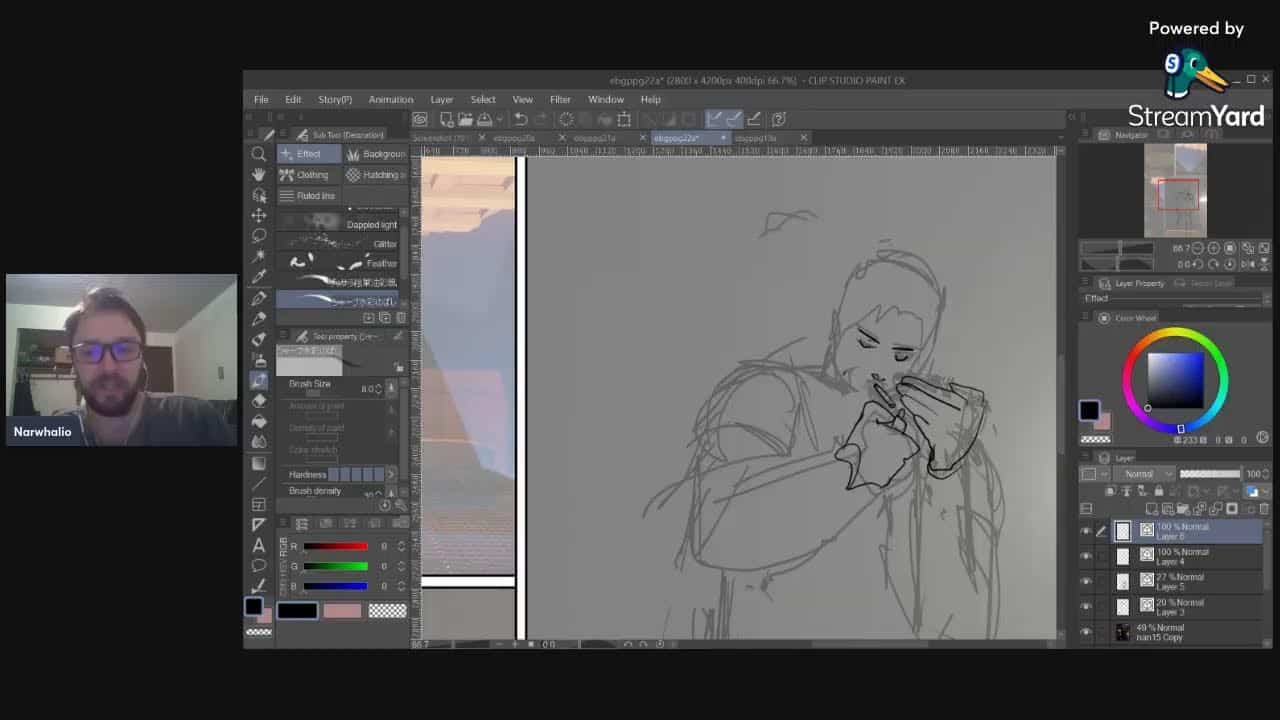The image size is (1280, 720).
Task: Click the Undo arrow in toolbar
Action: pos(521,119)
